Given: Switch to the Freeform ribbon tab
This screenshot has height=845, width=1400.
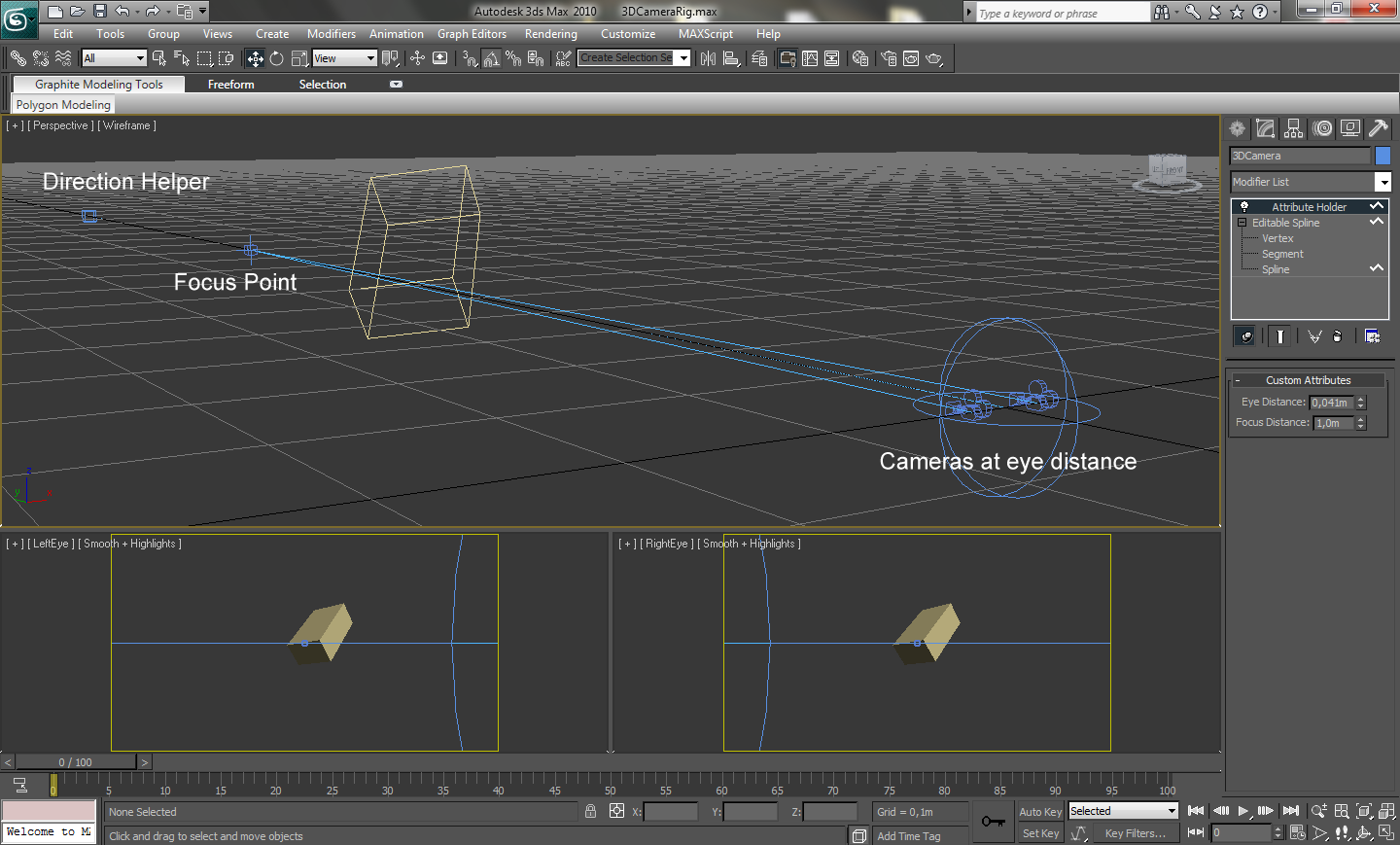Looking at the screenshot, I should (230, 85).
